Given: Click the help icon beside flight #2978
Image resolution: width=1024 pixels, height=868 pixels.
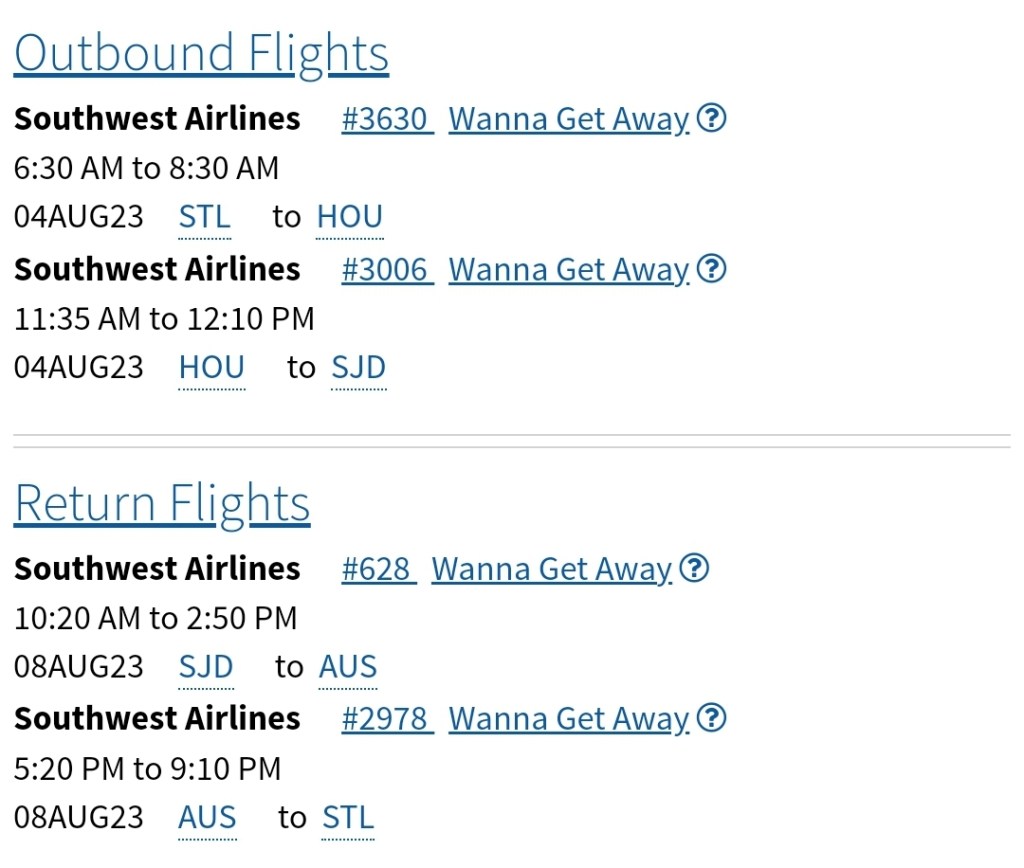Looking at the screenshot, I should tap(711, 718).
